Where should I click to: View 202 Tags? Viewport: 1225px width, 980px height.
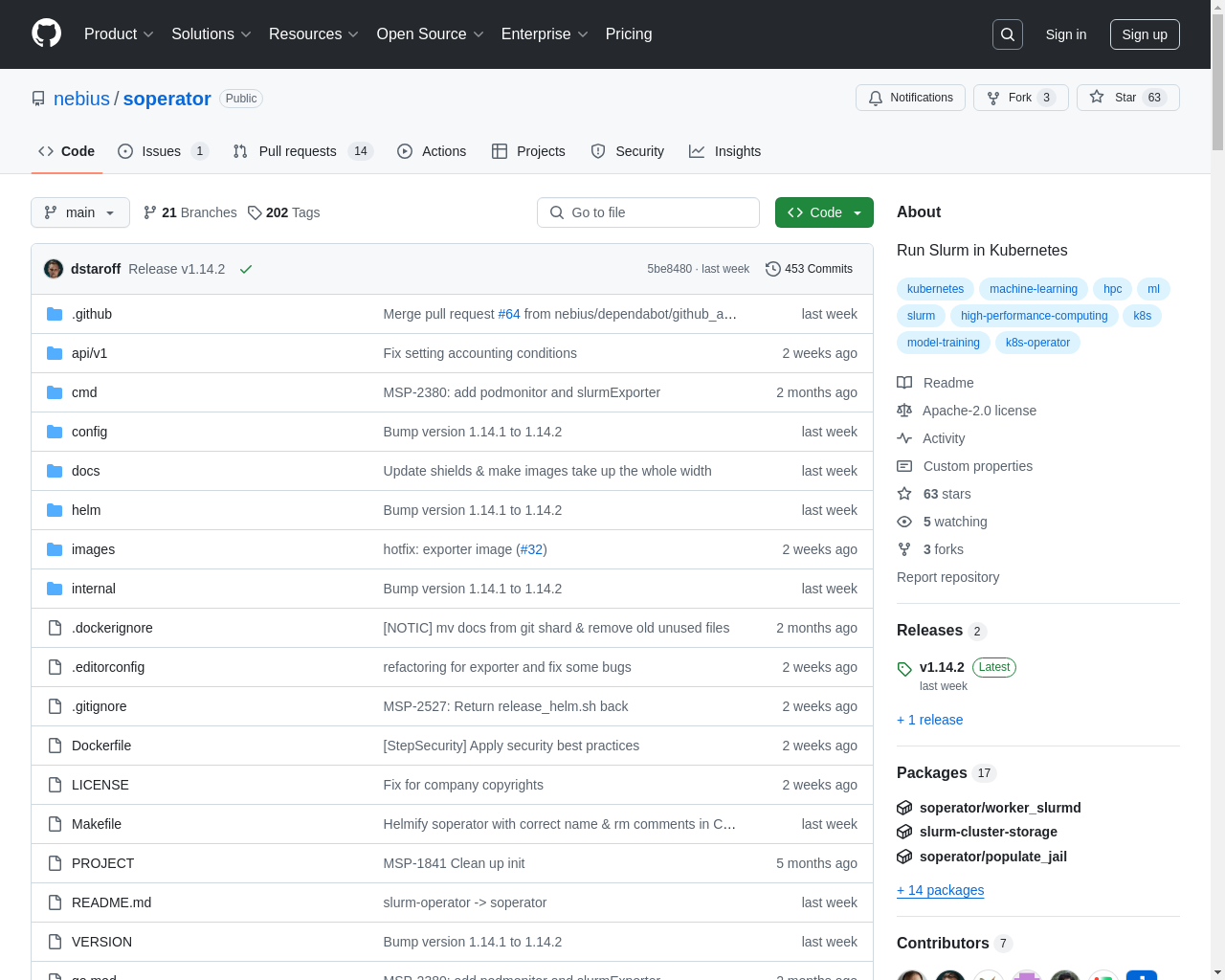coord(283,212)
